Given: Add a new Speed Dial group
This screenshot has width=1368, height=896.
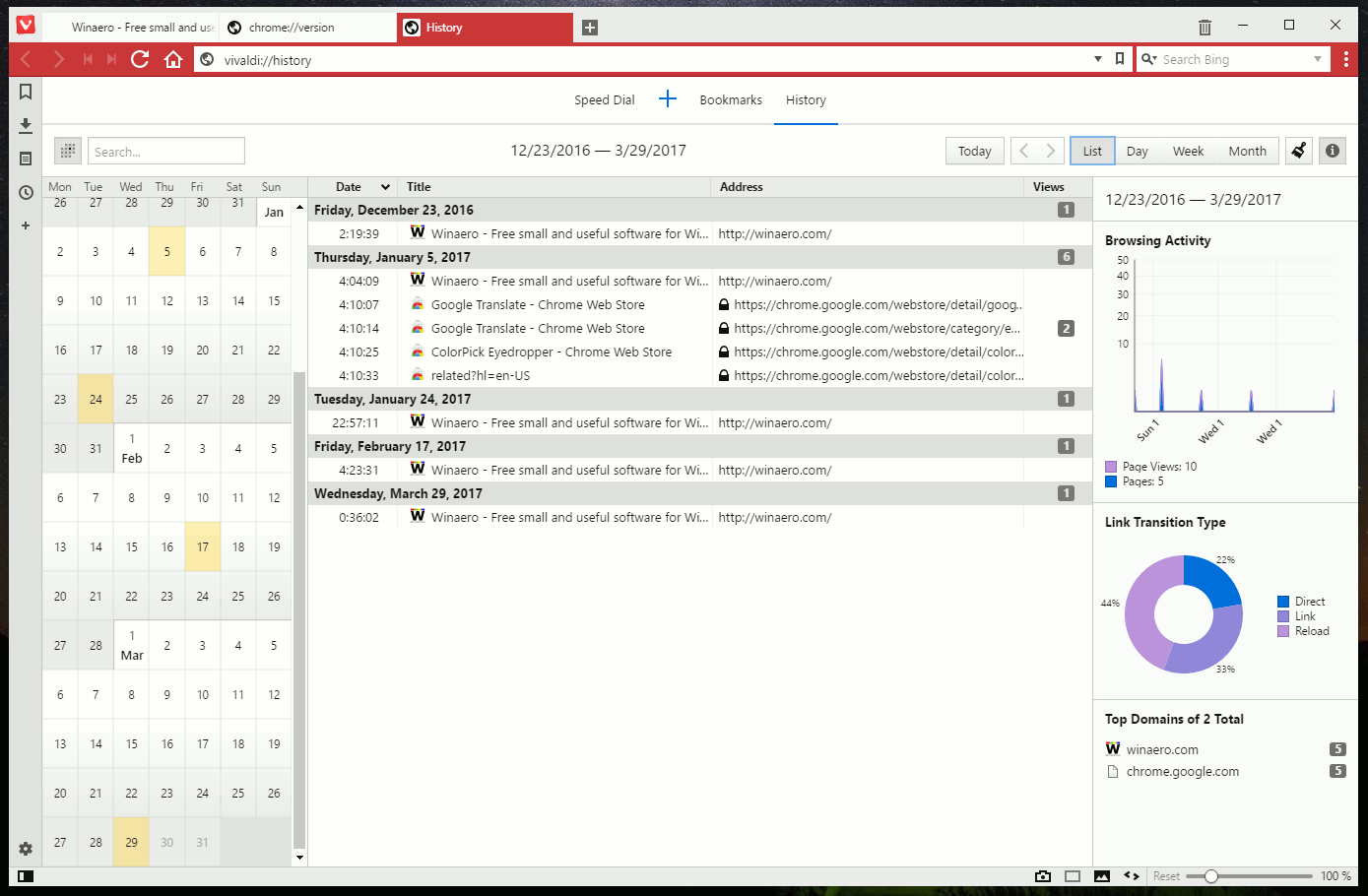Looking at the screenshot, I should tap(668, 98).
